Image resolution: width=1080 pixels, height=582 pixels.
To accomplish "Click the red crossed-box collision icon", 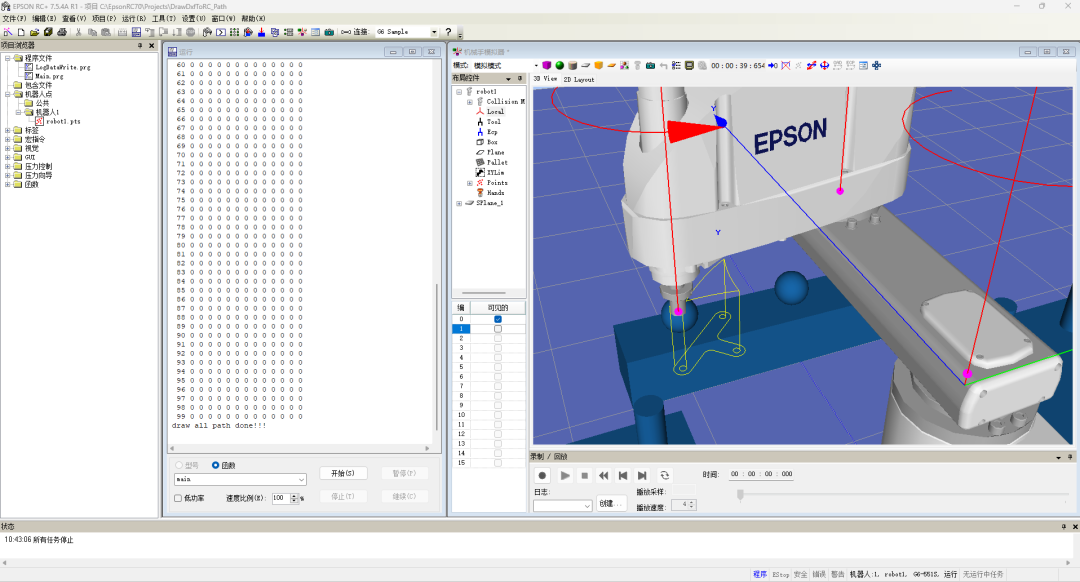I will click(x=785, y=65).
